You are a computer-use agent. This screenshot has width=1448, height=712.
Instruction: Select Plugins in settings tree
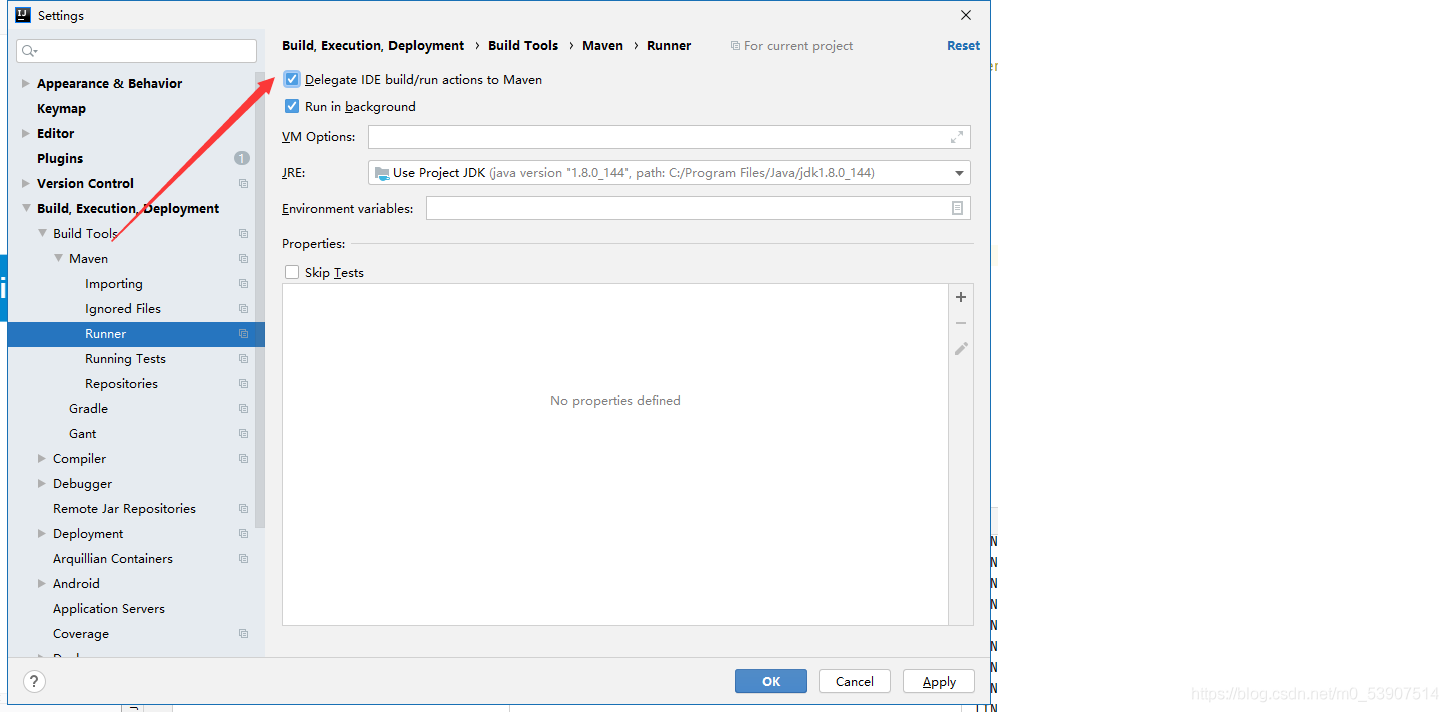click(60, 159)
